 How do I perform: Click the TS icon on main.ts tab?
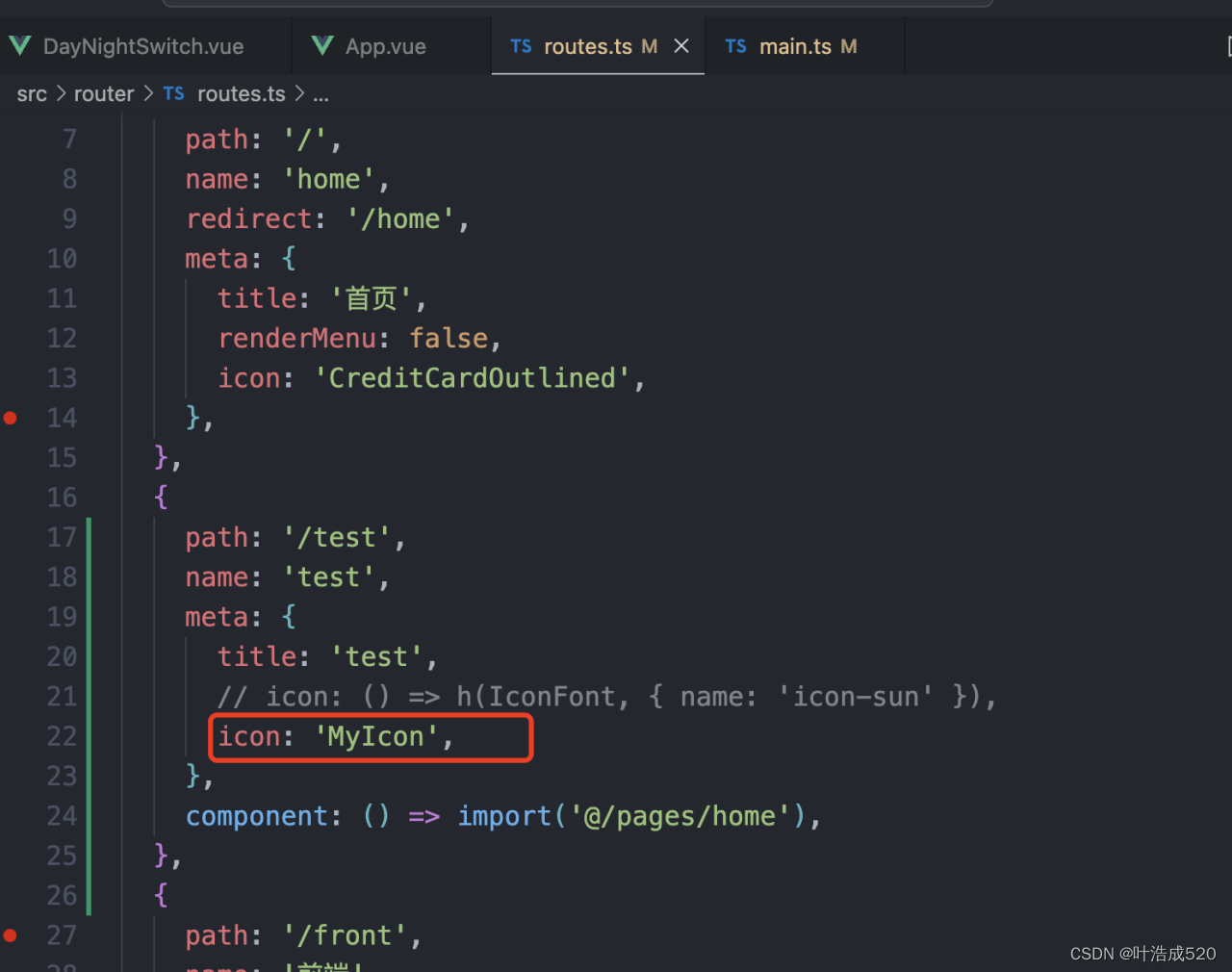tap(735, 46)
